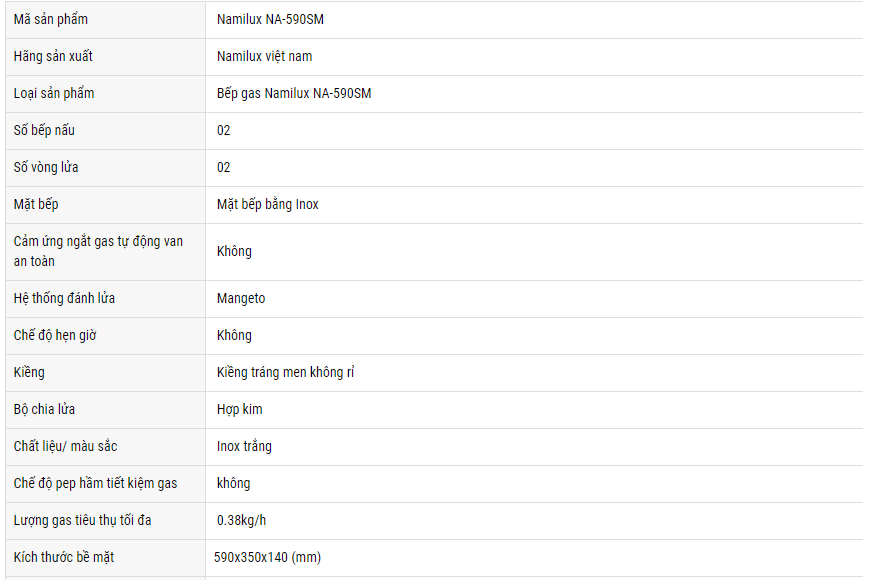Select the '02' value beside 'Số vòng lửa'
This screenshot has width=869, height=580.
coord(224,167)
